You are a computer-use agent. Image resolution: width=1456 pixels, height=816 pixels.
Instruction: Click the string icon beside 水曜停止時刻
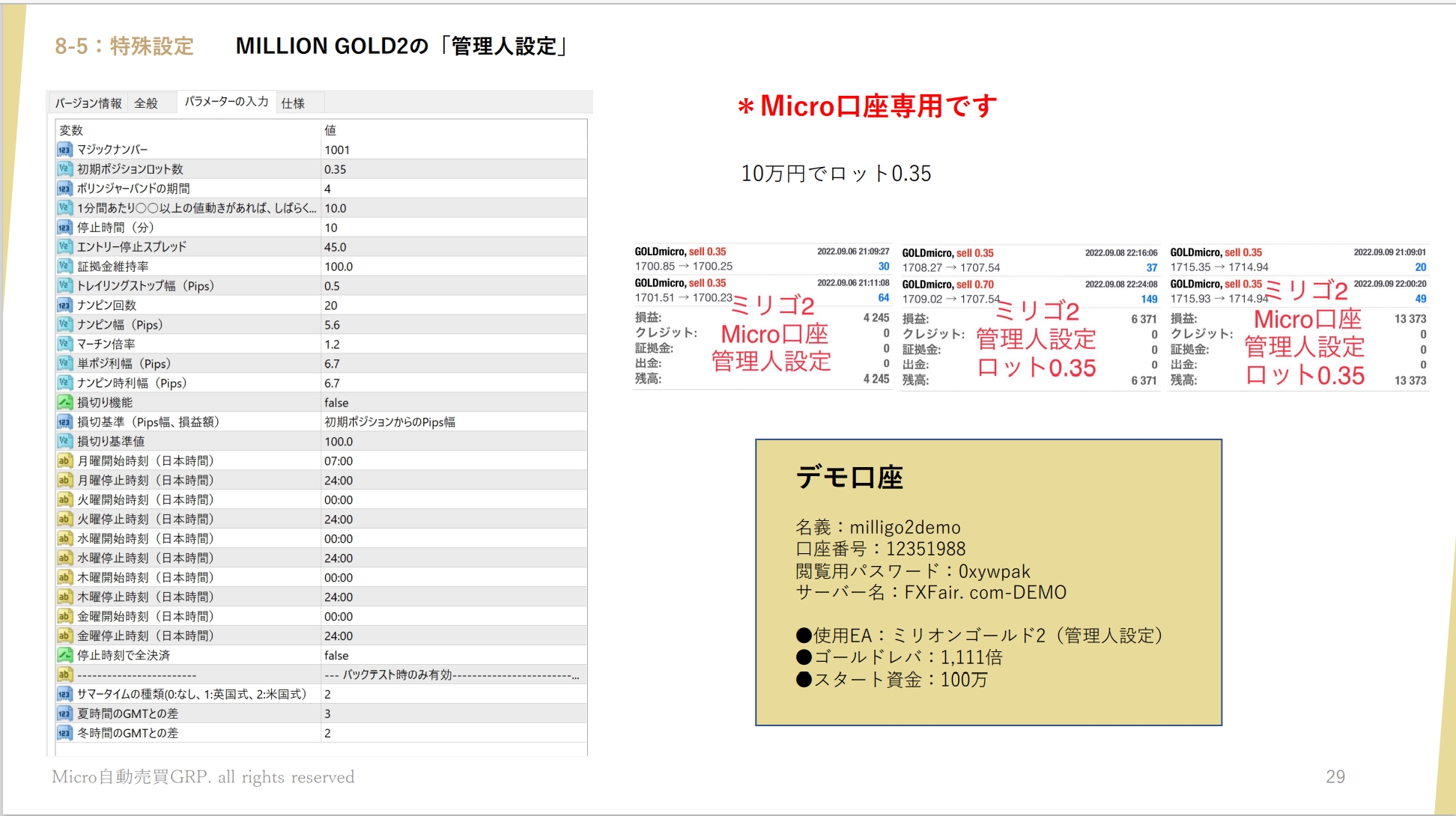click(64, 558)
